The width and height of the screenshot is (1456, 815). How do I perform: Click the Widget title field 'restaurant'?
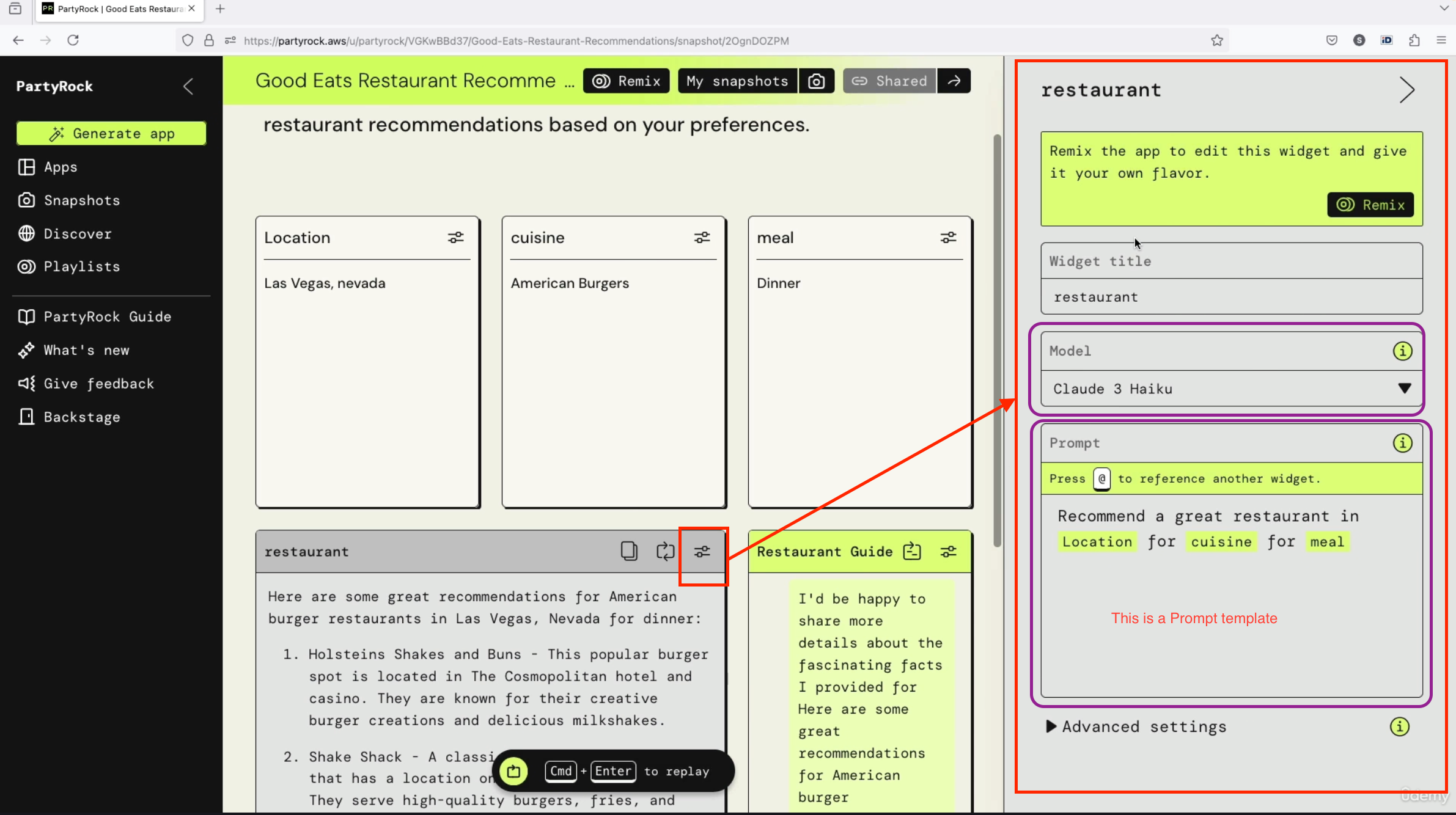pos(1232,297)
